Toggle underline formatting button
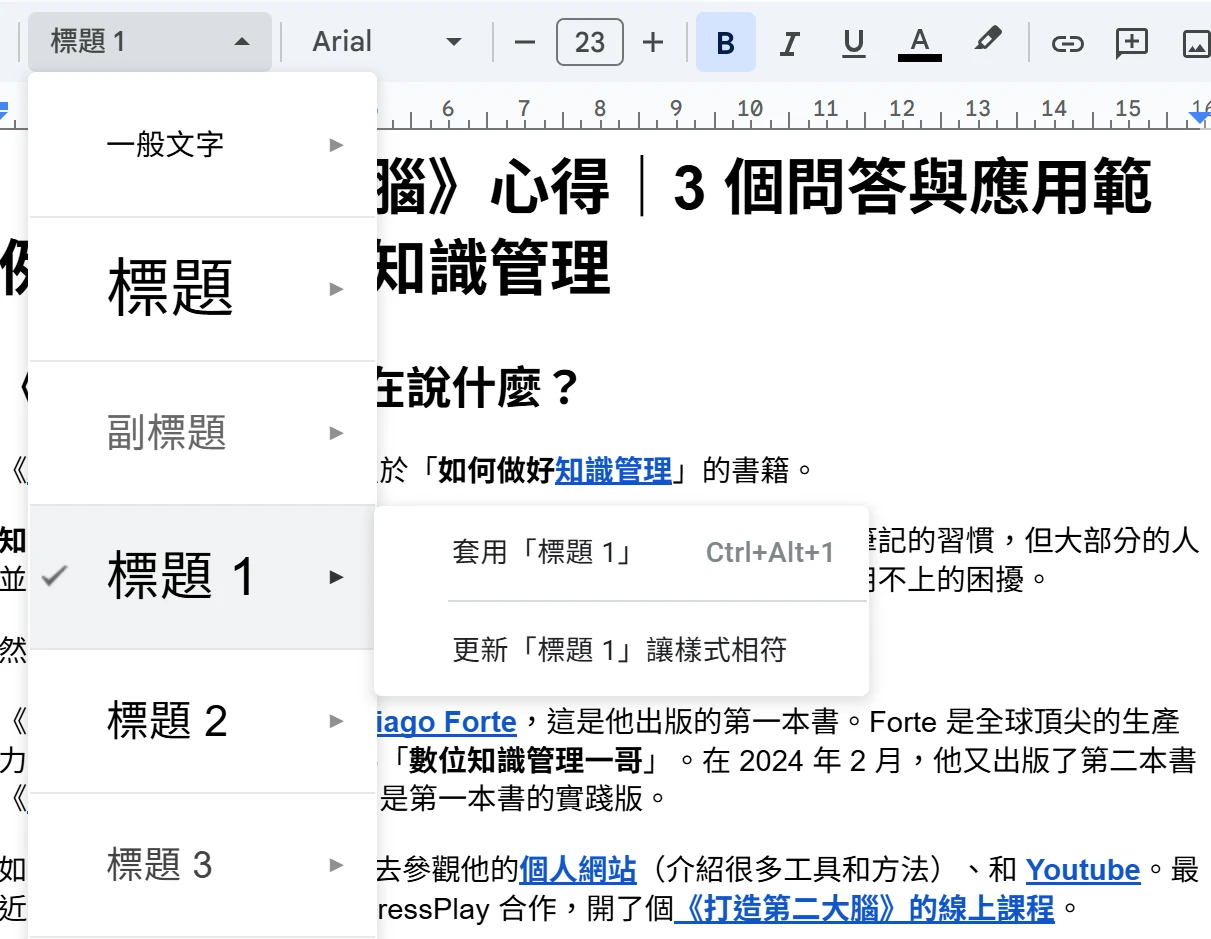Screen dimensions: 1211x939 [x=854, y=42]
